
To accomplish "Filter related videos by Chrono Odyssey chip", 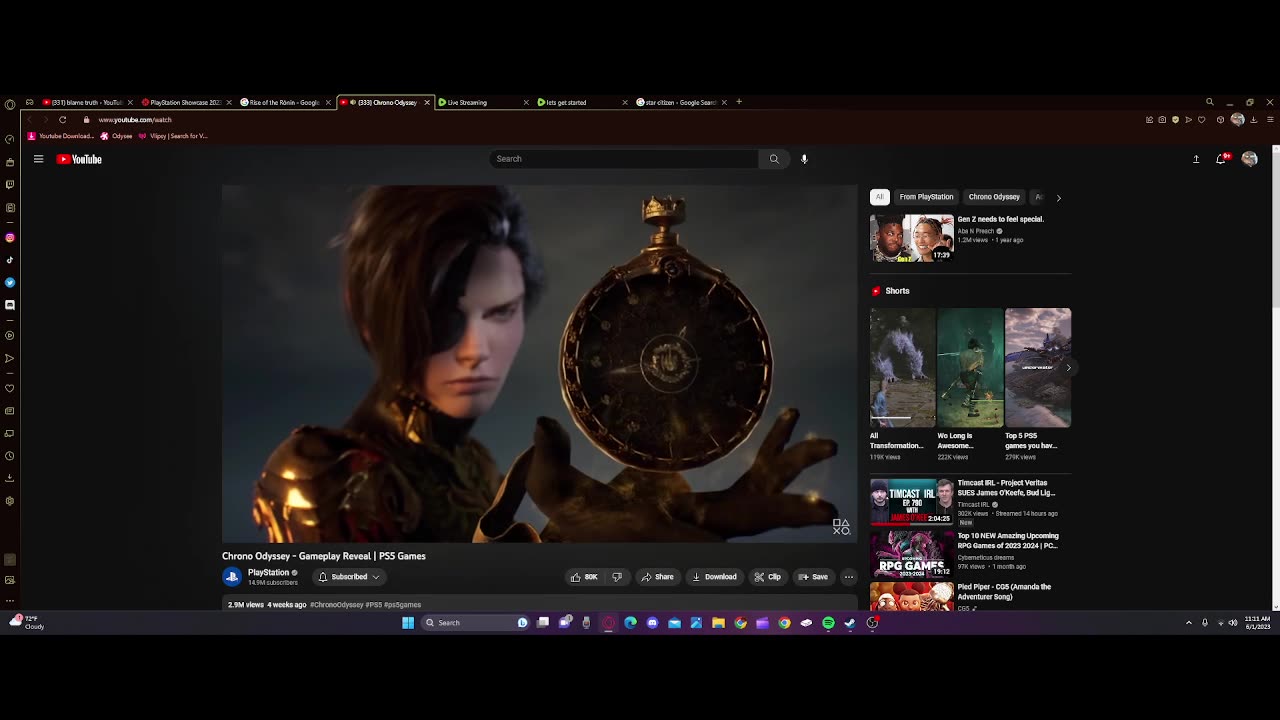I will 993,197.
